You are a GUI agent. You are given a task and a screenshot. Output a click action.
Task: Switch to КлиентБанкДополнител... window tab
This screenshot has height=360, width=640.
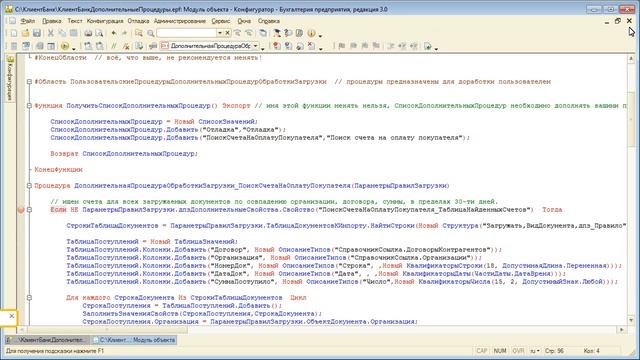point(47,340)
